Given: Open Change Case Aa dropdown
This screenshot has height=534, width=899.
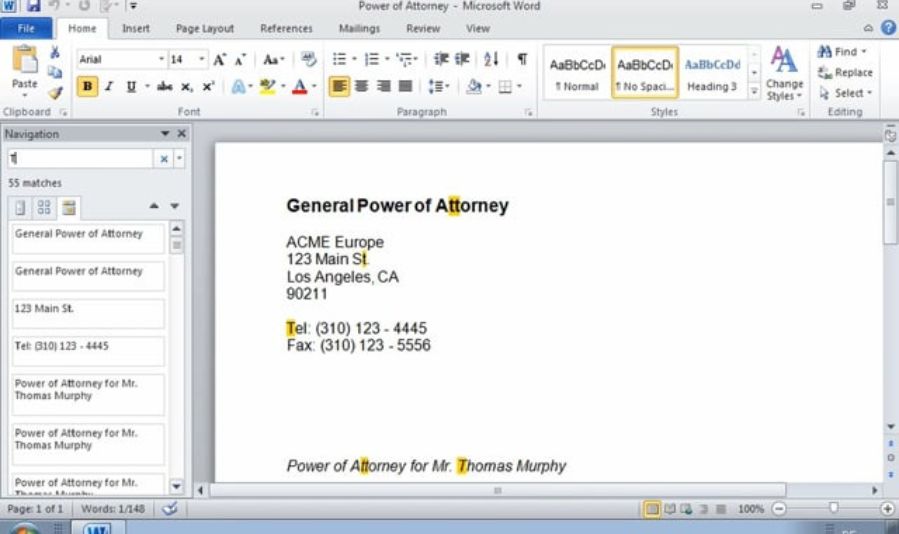Looking at the screenshot, I should coord(273,59).
